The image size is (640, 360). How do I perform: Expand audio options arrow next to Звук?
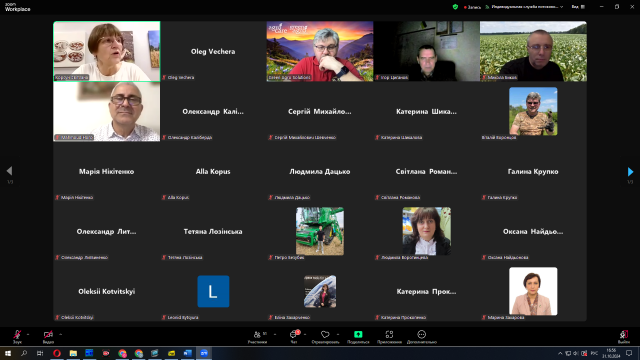(x=28, y=334)
